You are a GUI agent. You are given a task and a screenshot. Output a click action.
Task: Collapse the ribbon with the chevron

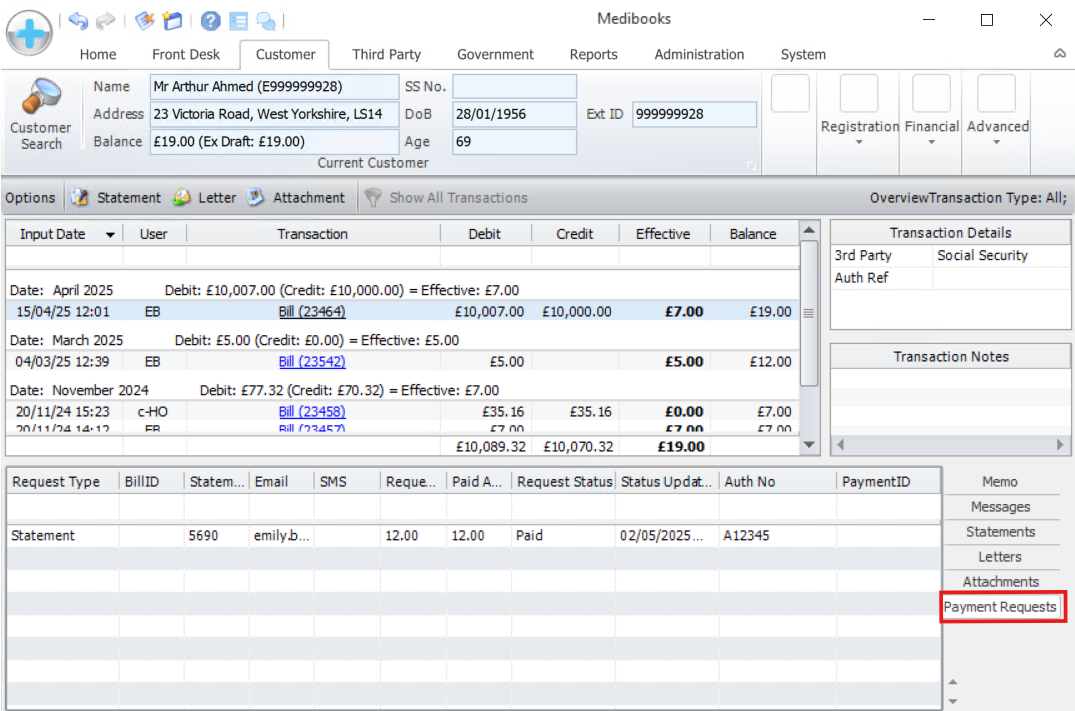(1060, 55)
